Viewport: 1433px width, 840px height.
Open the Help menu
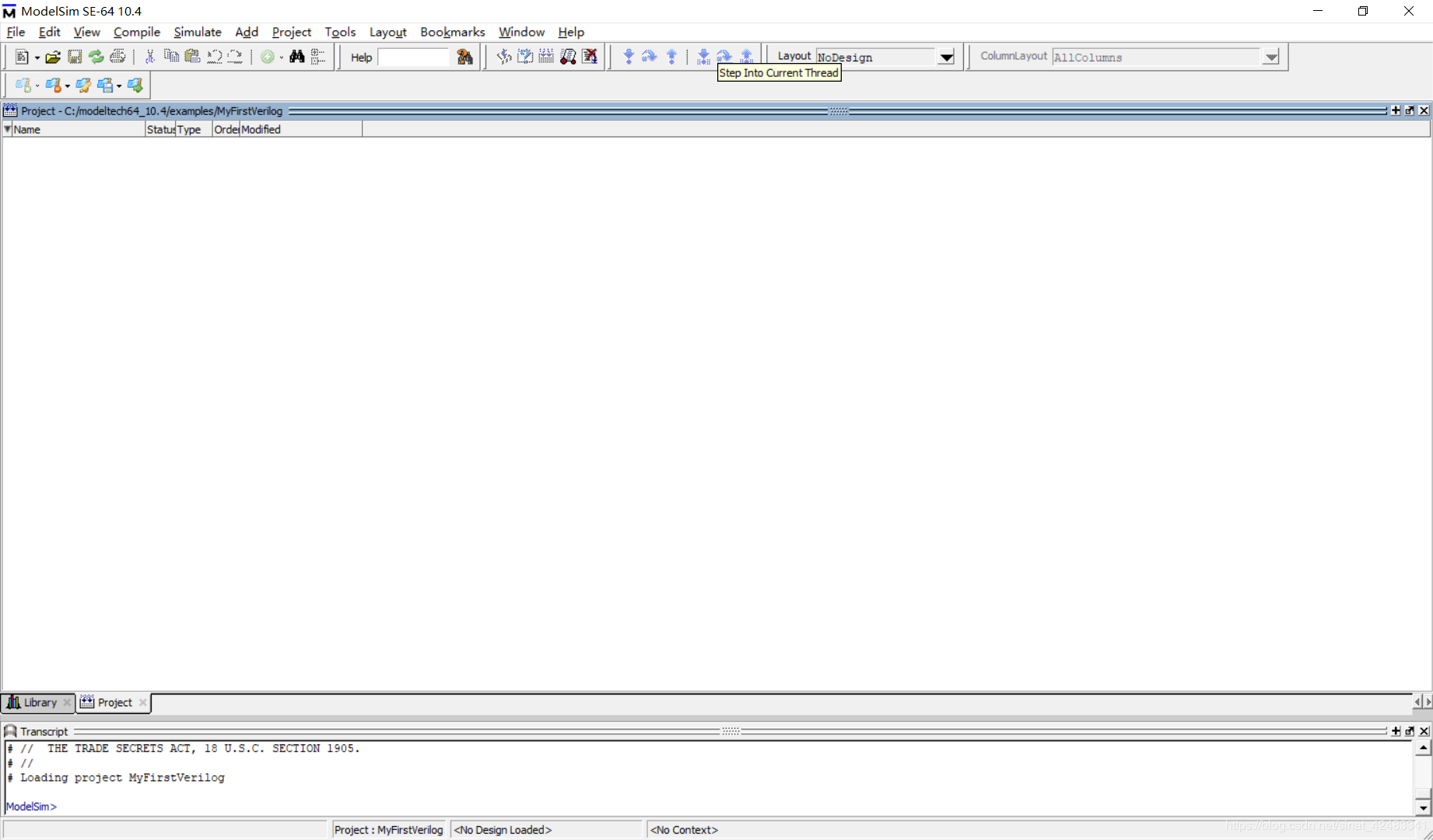click(x=570, y=32)
